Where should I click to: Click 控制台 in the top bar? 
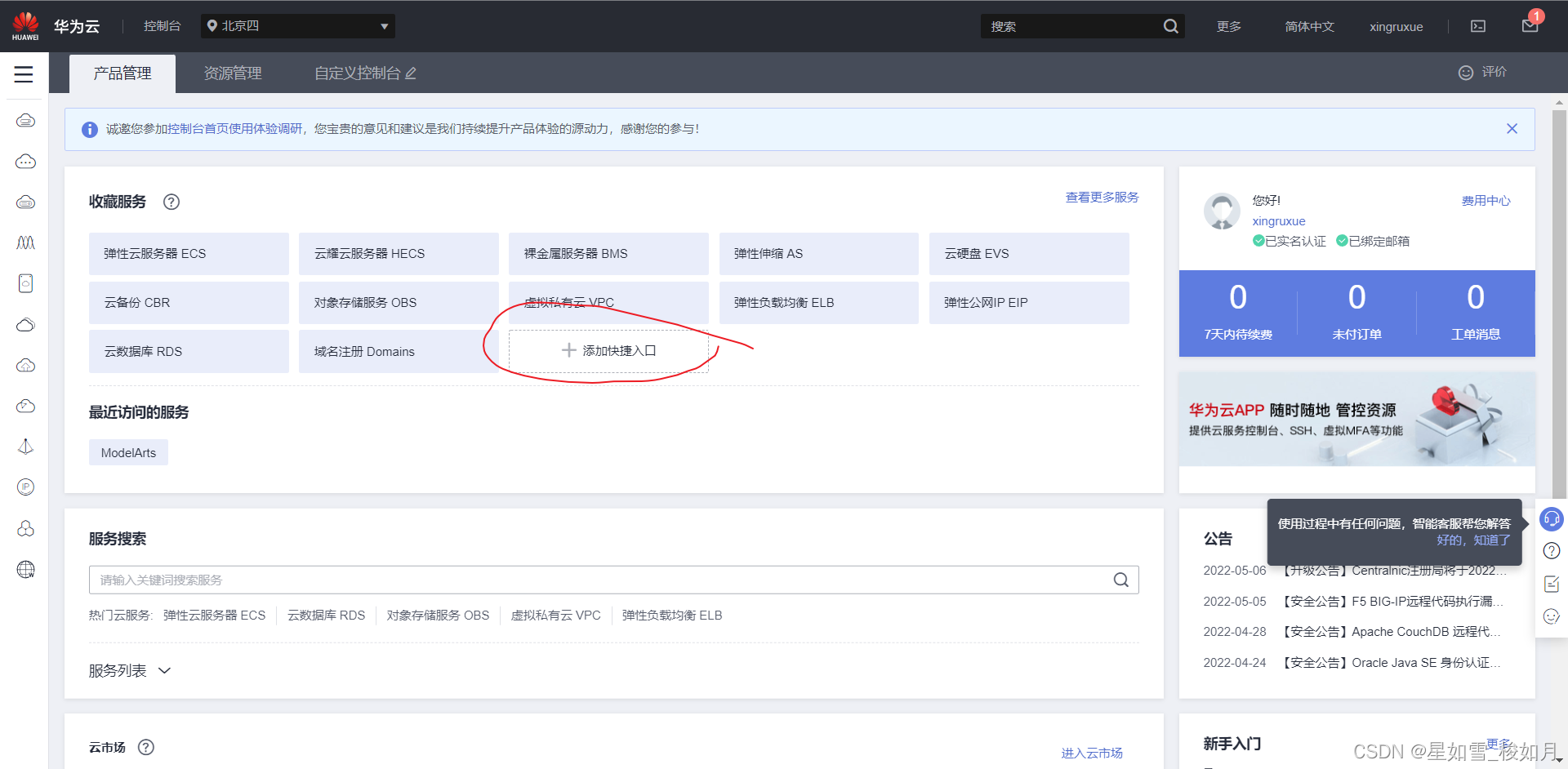pos(163,26)
